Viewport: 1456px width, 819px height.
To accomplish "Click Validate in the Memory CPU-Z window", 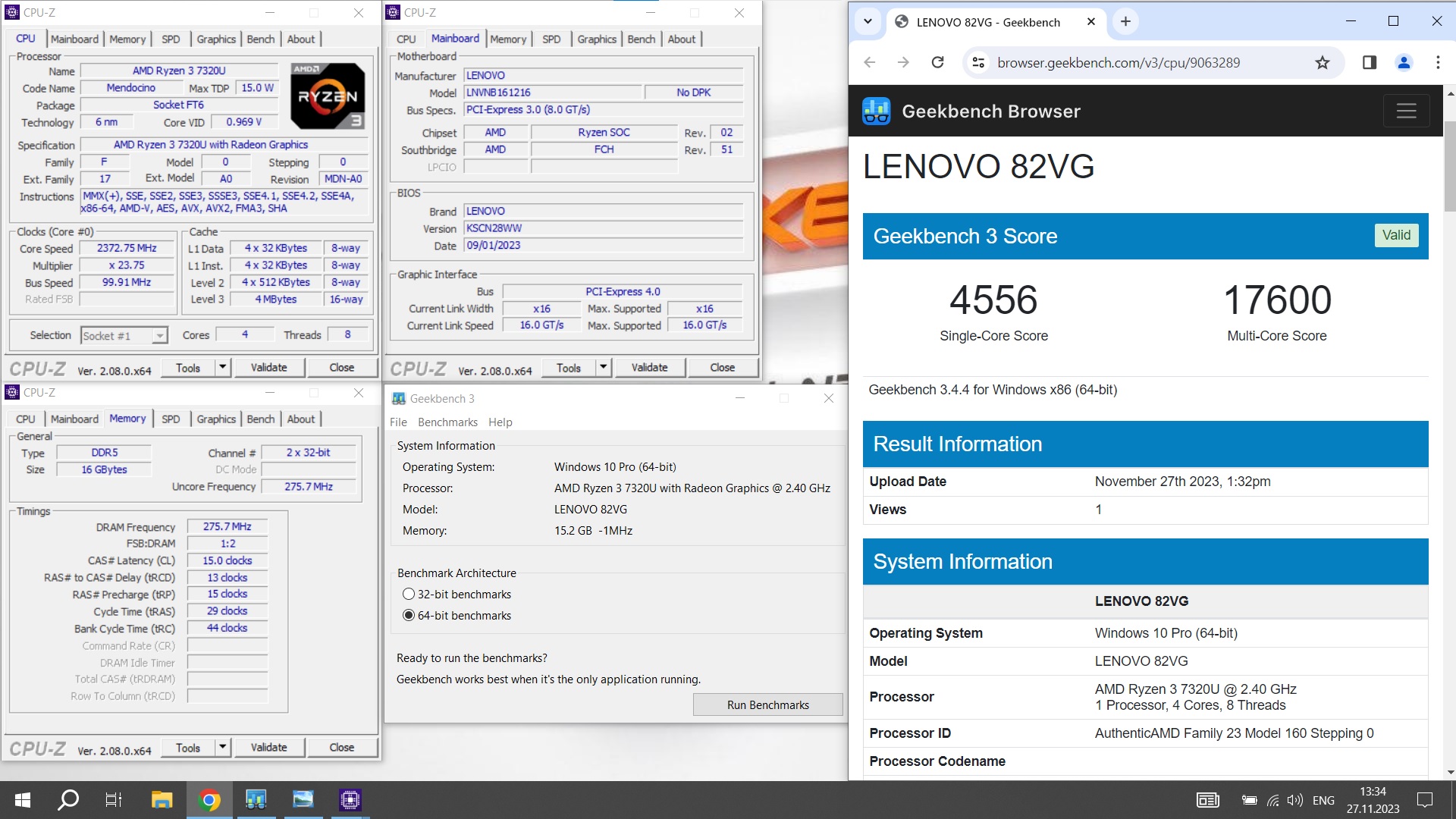I will pos(268,748).
